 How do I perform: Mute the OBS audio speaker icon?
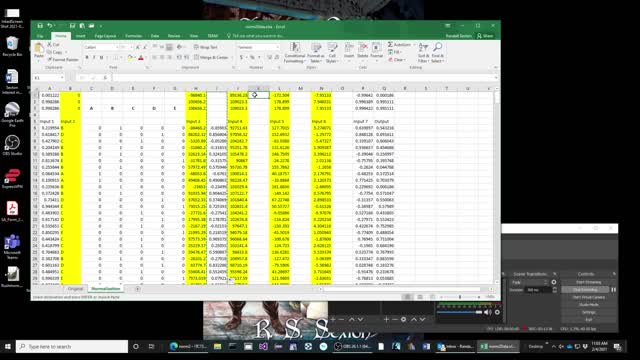487,312
